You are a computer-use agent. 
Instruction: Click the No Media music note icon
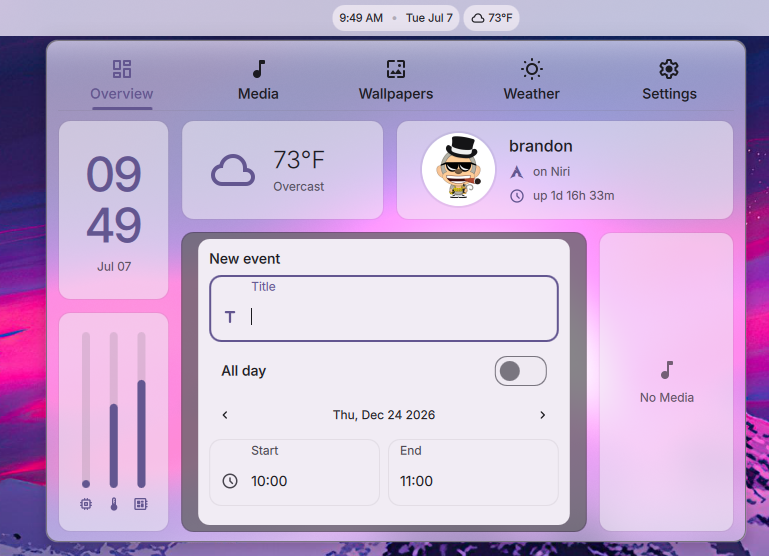(x=666, y=370)
